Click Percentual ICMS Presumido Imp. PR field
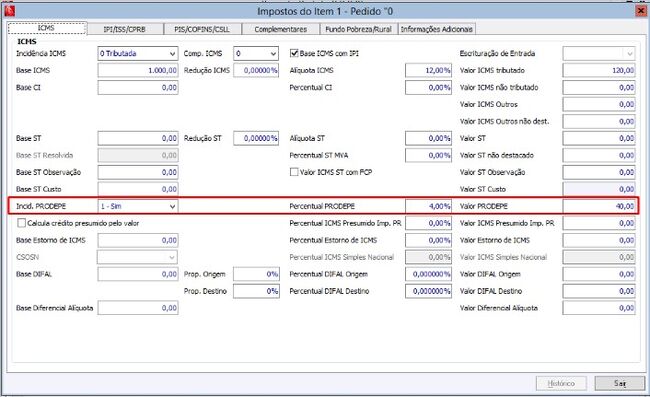 click(x=428, y=223)
